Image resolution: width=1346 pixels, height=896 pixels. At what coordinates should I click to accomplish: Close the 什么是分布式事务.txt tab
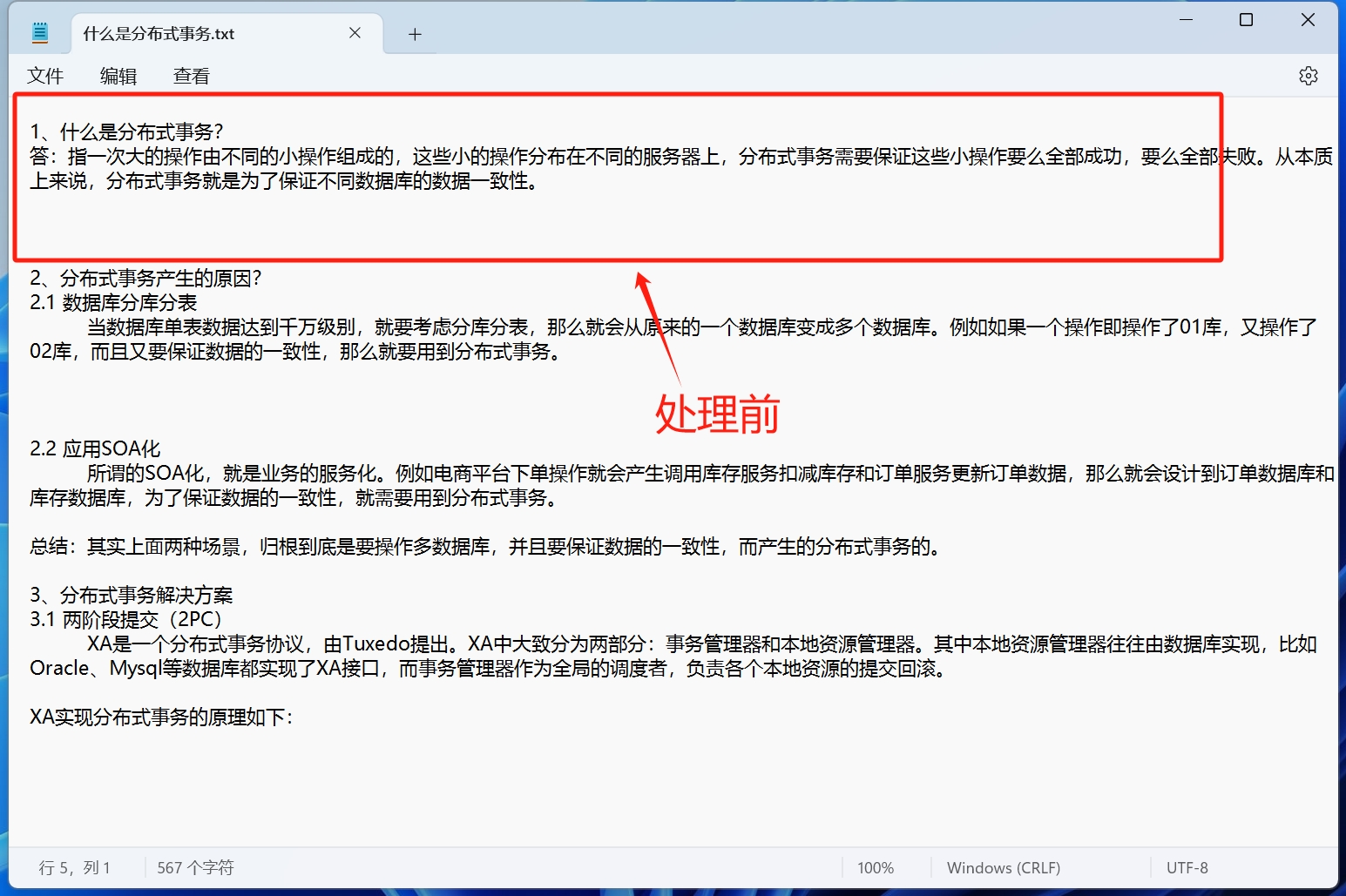[355, 32]
